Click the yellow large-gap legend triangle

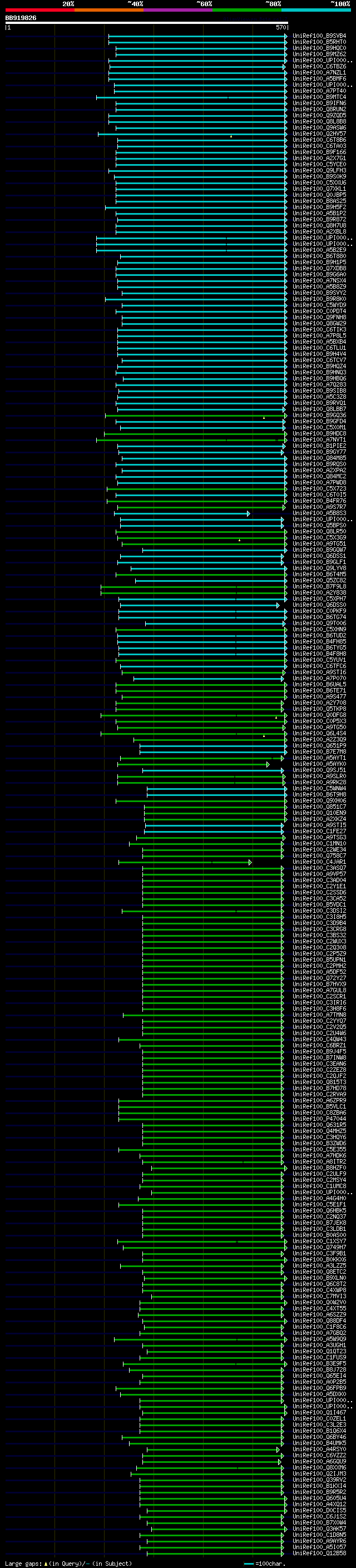pyautogui.click(x=46, y=1563)
